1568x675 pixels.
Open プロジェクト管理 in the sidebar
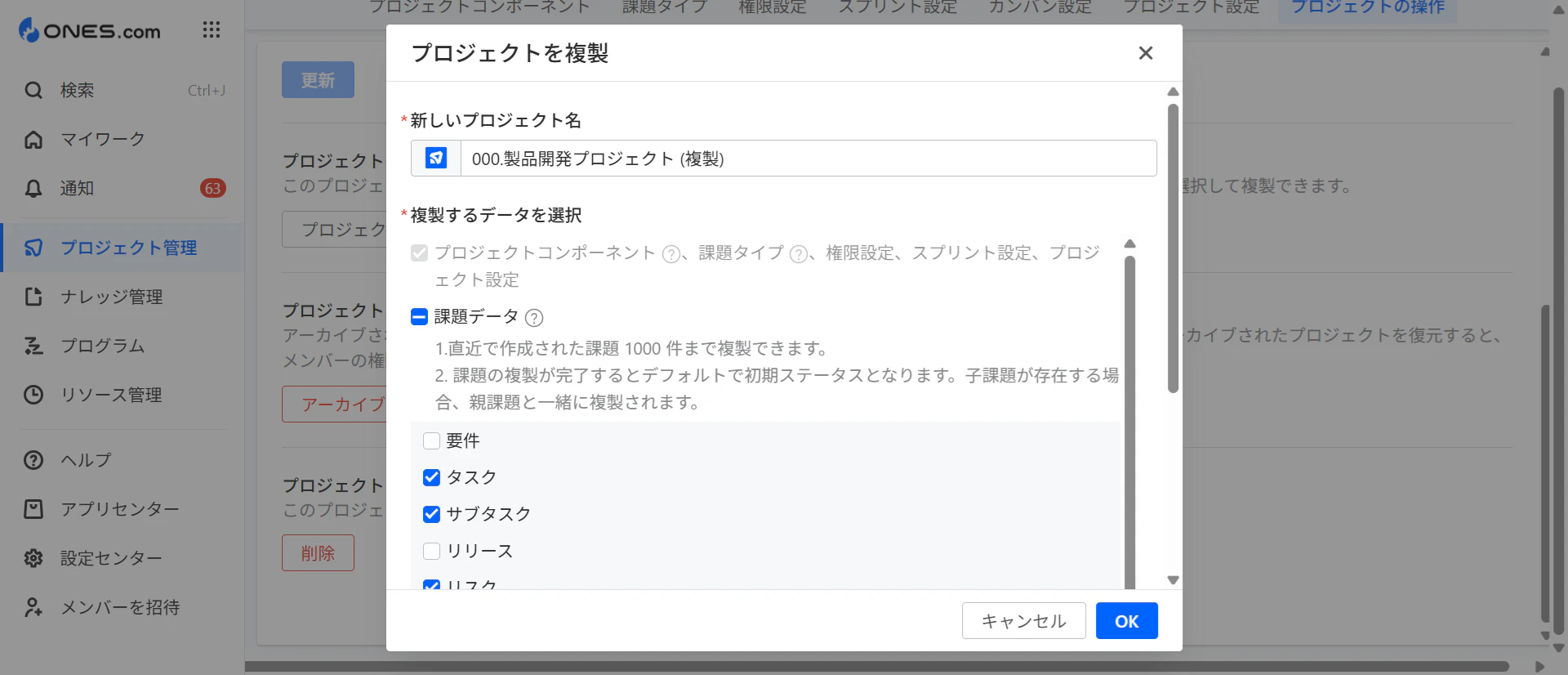click(x=122, y=248)
